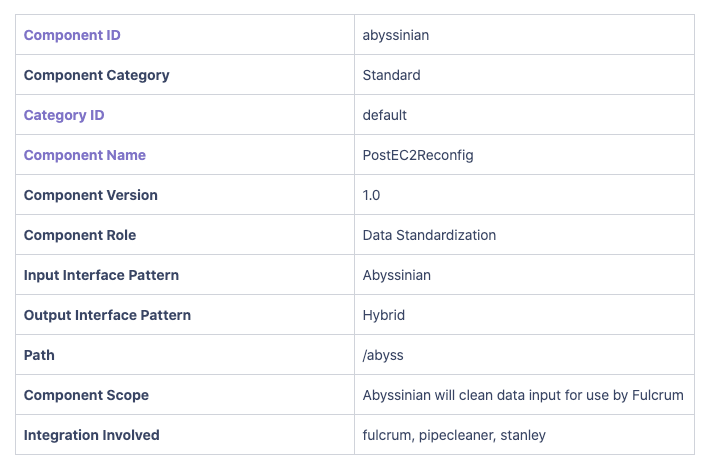This screenshot has height=467, width=708.
Task: Select the 'Hybrid' output pattern value
Action: tap(384, 315)
